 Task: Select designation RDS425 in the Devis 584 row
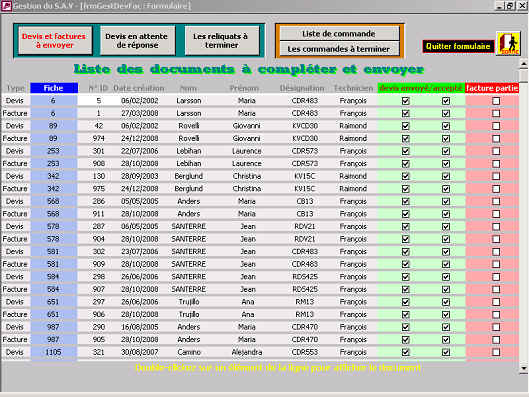tap(305, 277)
